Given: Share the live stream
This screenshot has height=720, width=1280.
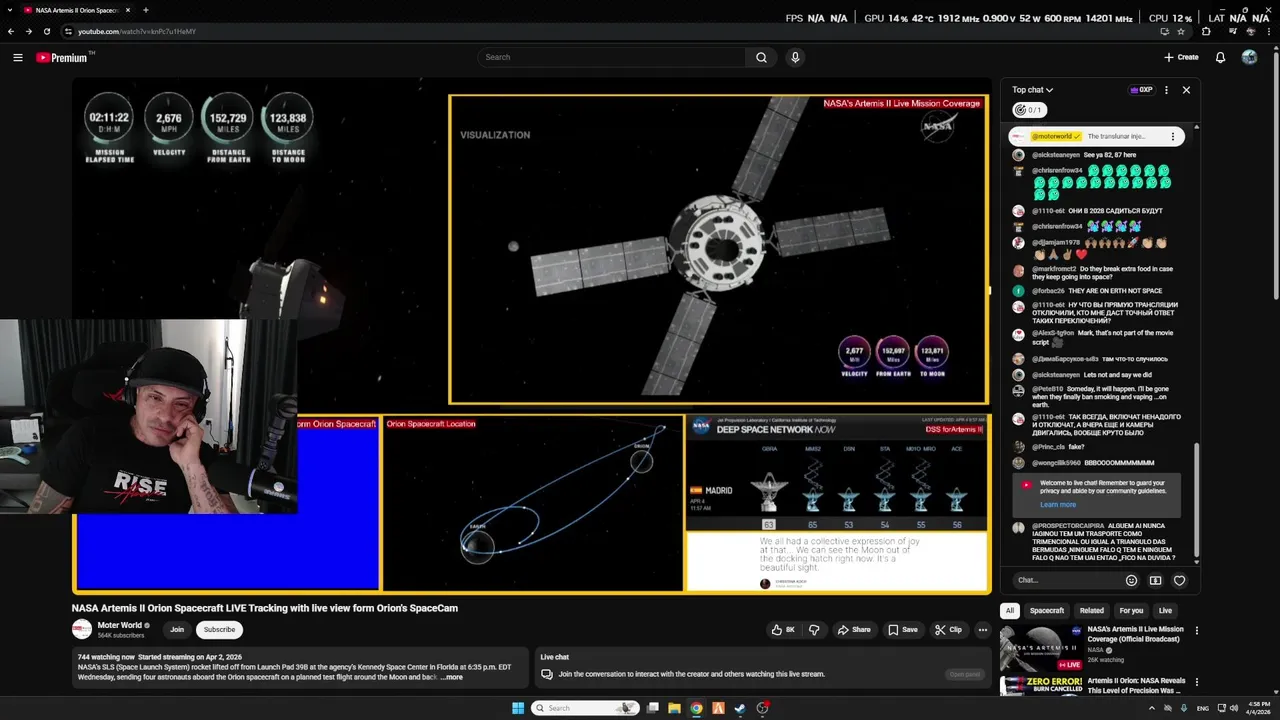Looking at the screenshot, I should pyautogui.click(x=854, y=630).
